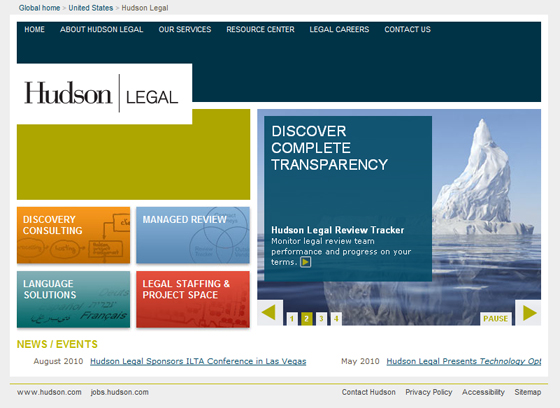The width and height of the screenshot is (560, 408).
Task: Pause the slideshow
Action: 495,318
